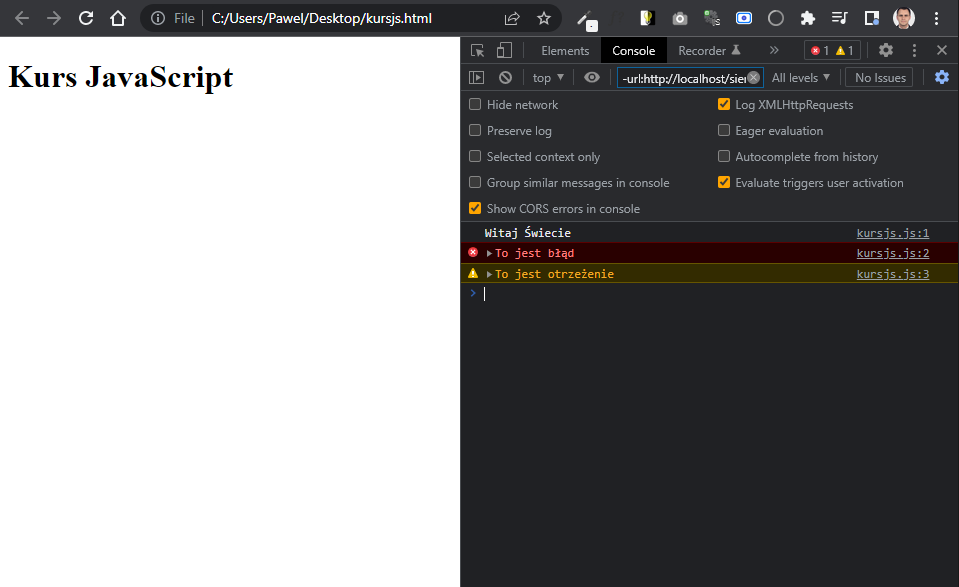
Task: Open kursjs.js:1 source link
Action: point(892,233)
